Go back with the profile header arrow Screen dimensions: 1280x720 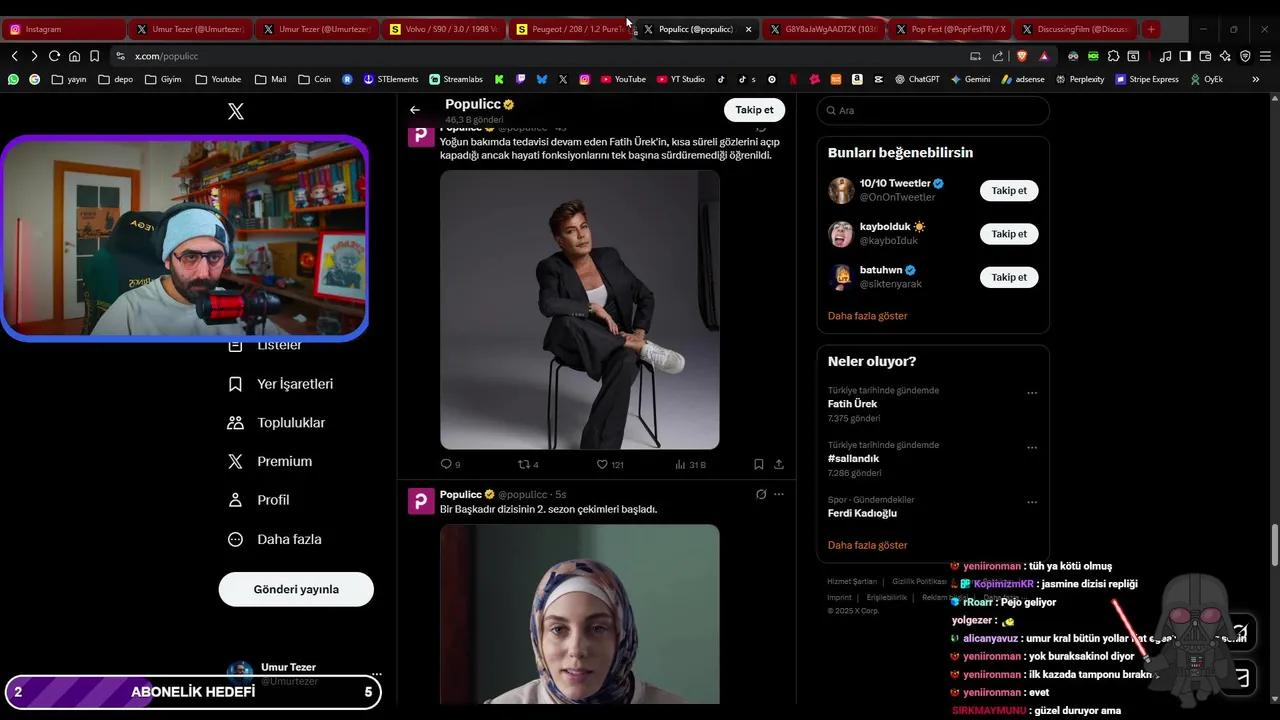415,110
